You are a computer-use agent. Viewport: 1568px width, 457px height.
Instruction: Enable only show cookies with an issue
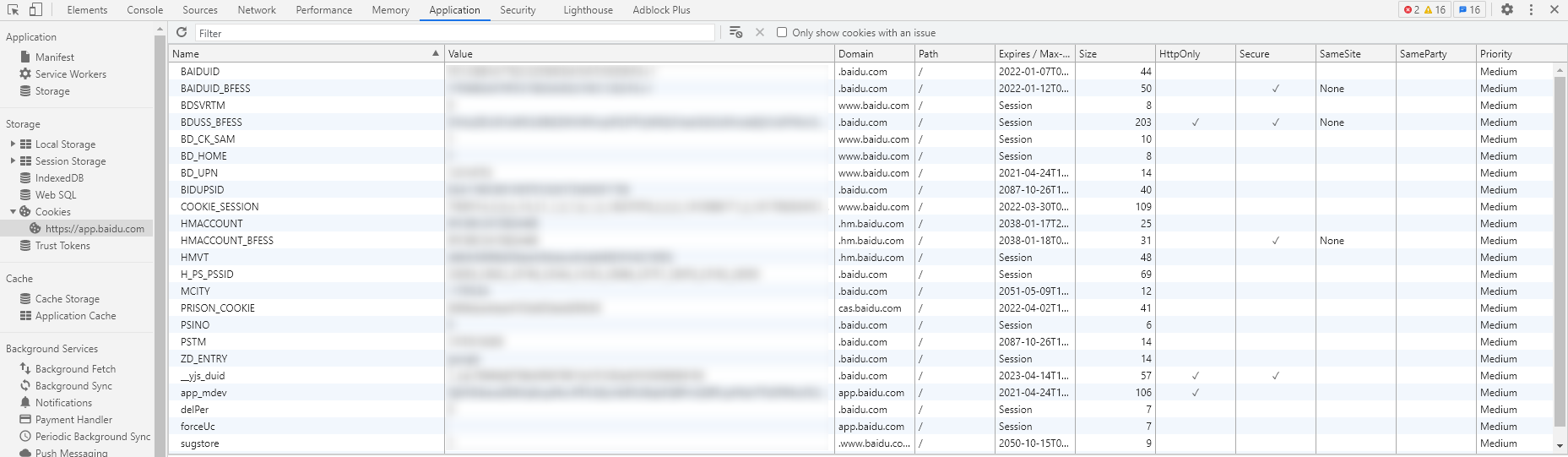point(782,33)
